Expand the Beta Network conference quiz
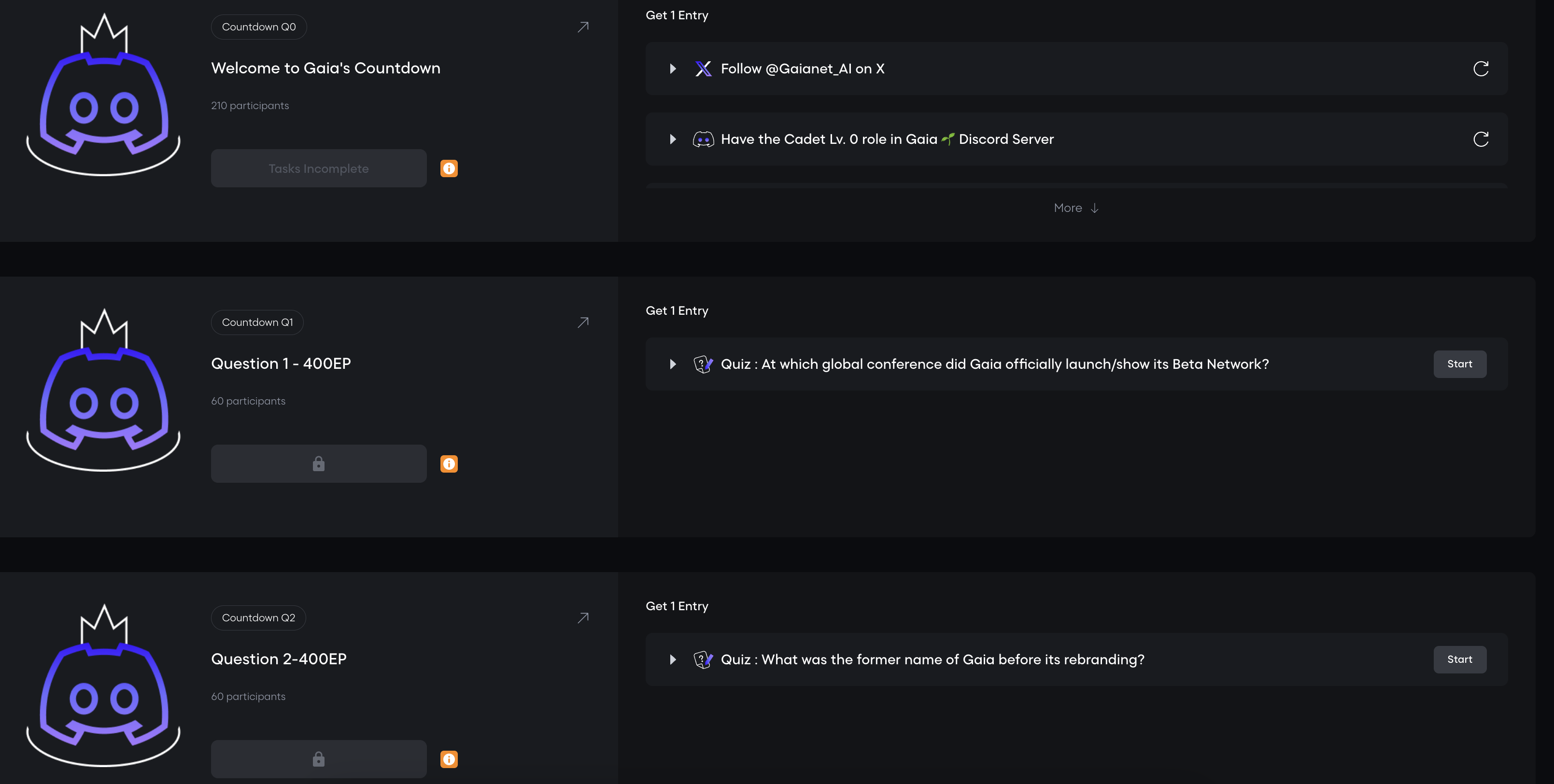Image resolution: width=1554 pixels, height=784 pixels. coord(673,364)
